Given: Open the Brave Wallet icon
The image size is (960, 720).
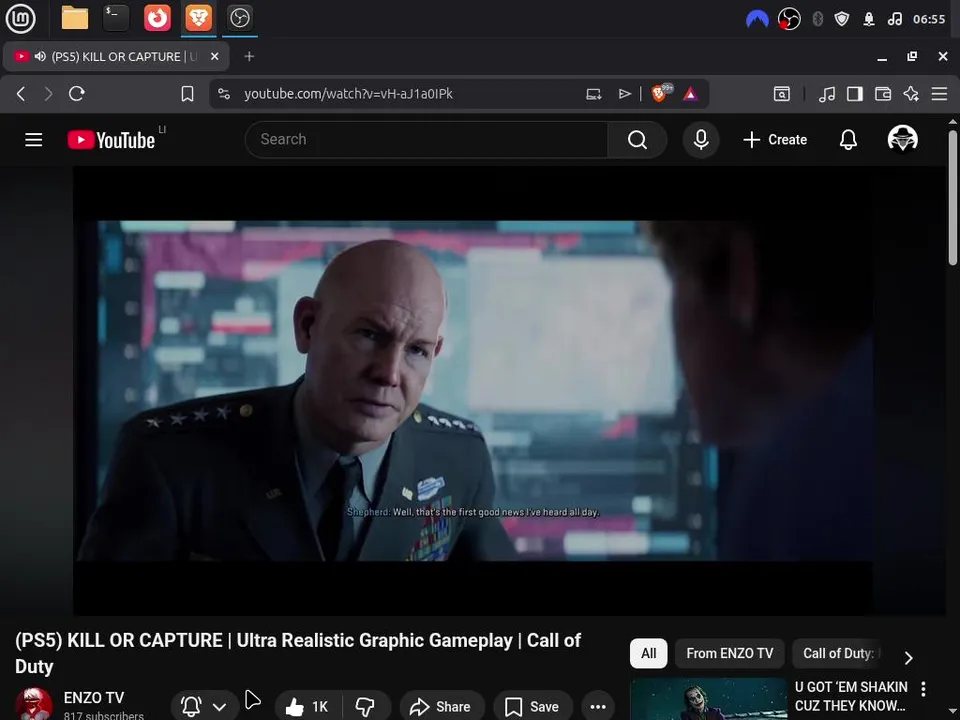Looking at the screenshot, I should pos(883,94).
